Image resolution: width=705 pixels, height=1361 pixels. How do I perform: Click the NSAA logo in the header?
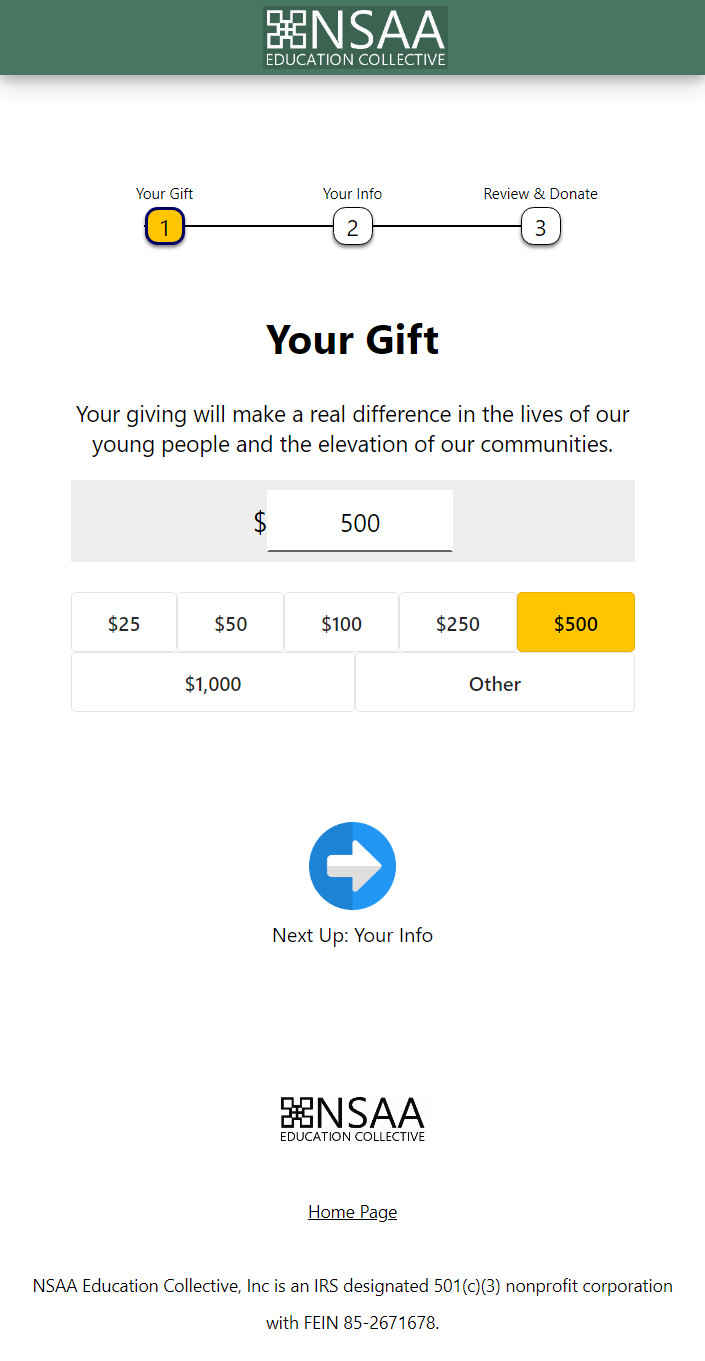coord(355,37)
